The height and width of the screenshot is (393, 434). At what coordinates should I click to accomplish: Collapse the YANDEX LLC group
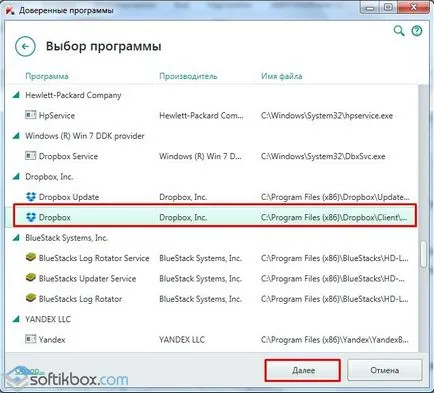16,319
